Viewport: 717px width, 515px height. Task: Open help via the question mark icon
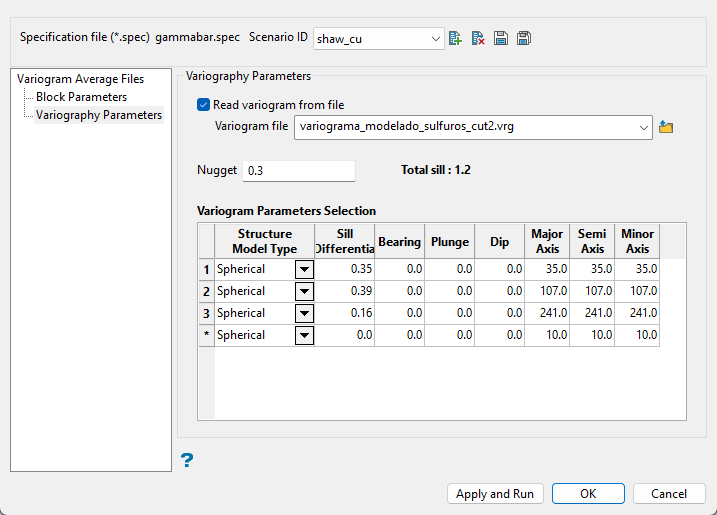pyautogui.click(x=186, y=460)
